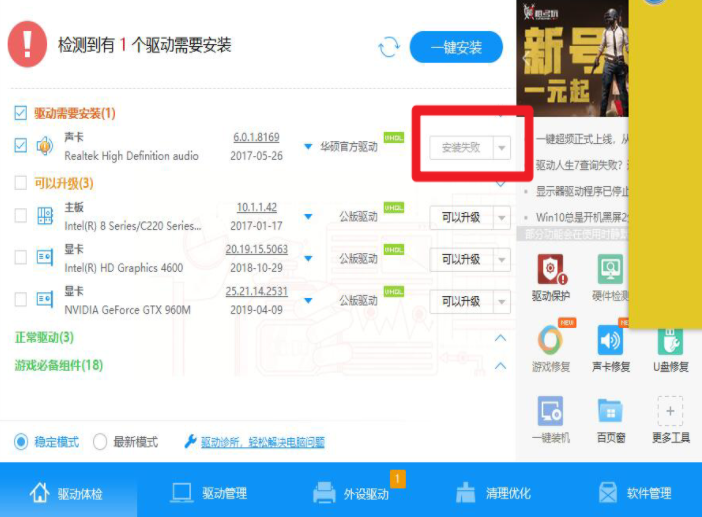Viewport: 702px width, 517px height.
Task: Open version dropdown arrow for Intel HD Graphics
Action: (308, 258)
